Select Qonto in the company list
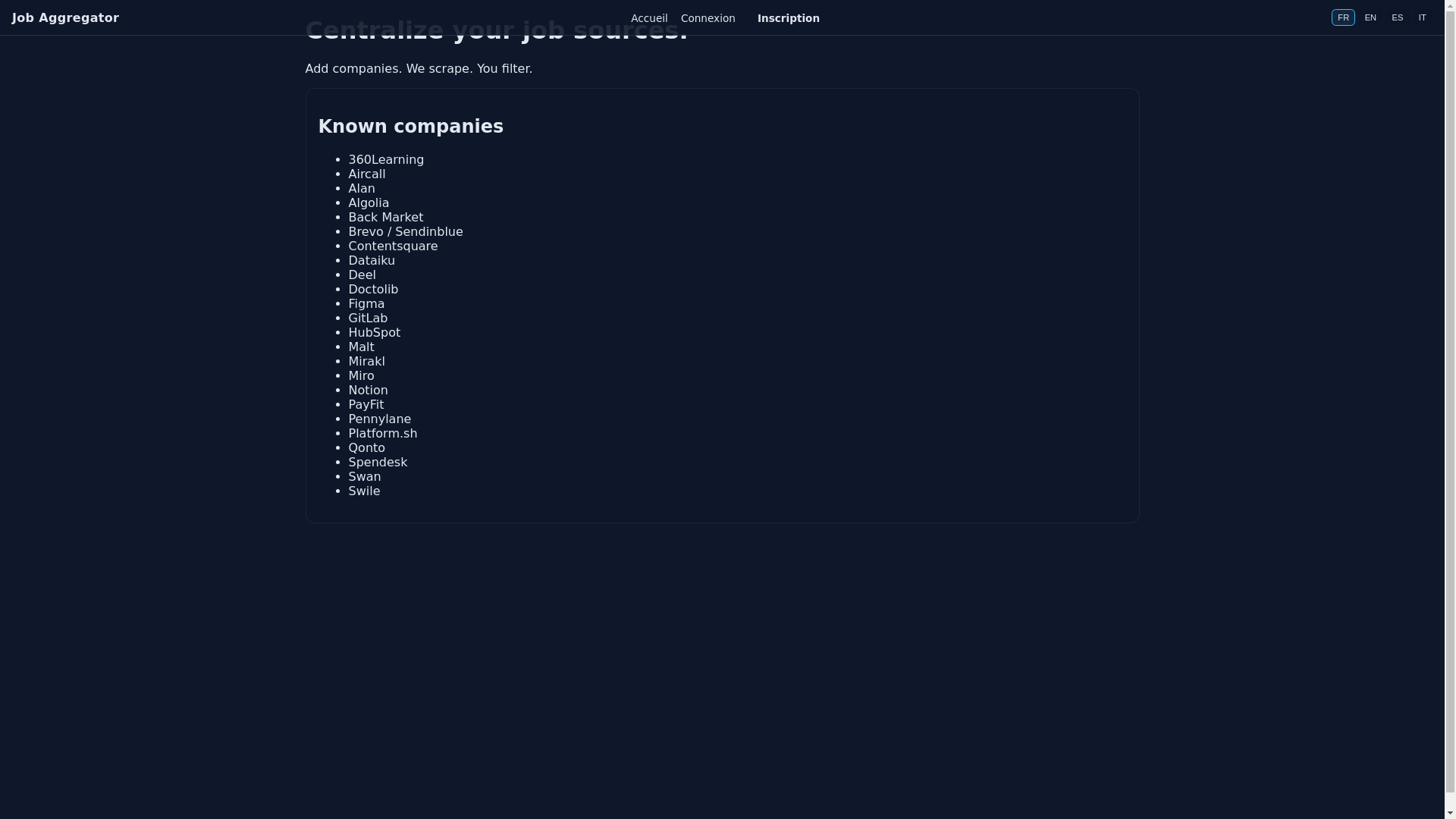Image resolution: width=1456 pixels, height=819 pixels. point(367,448)
